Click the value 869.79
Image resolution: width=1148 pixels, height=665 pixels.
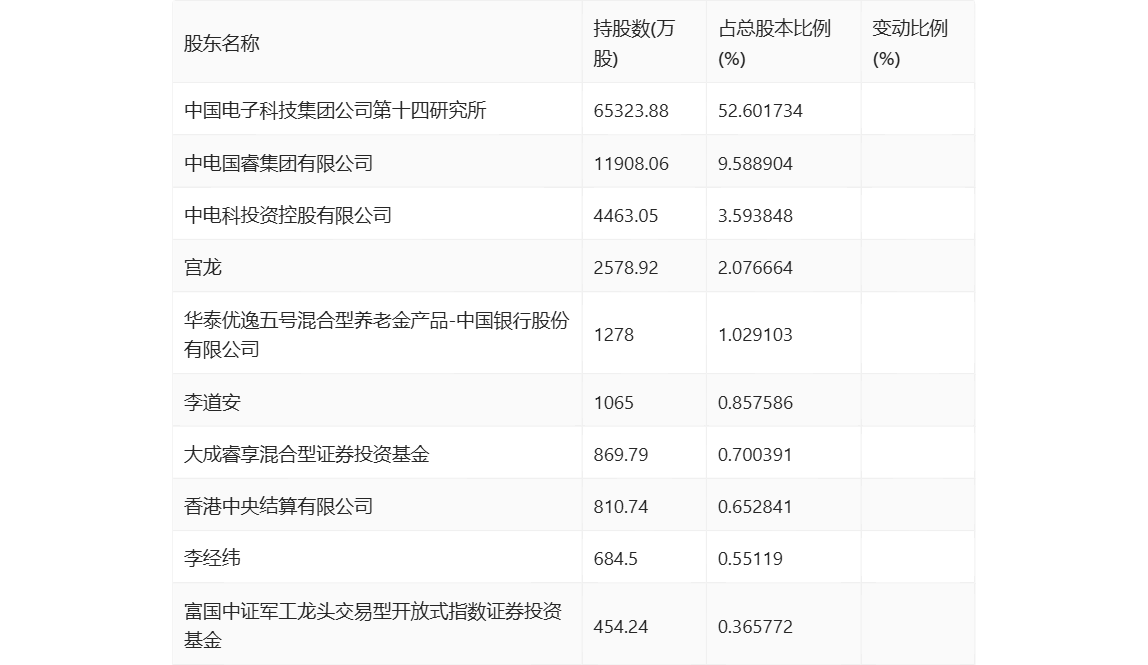621,454
